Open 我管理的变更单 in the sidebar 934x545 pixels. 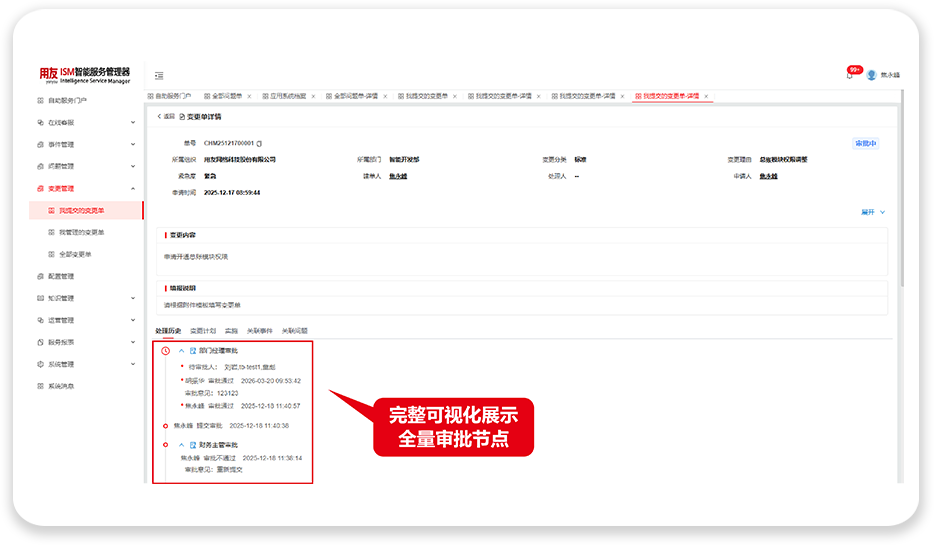click(82, 232)
